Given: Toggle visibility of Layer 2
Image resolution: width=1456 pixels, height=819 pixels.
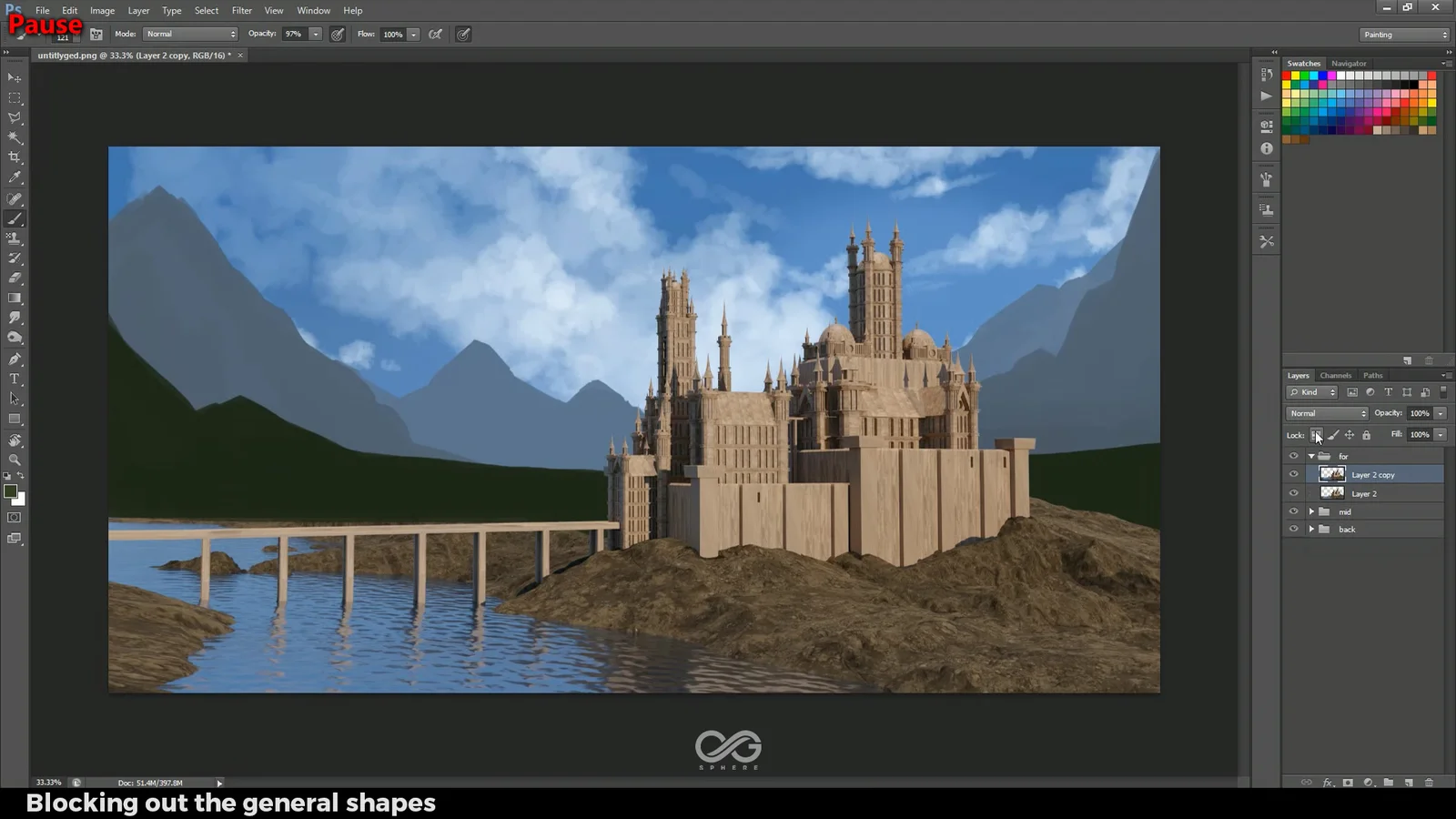Looking at the screenshot, I should click(1293, 492).
